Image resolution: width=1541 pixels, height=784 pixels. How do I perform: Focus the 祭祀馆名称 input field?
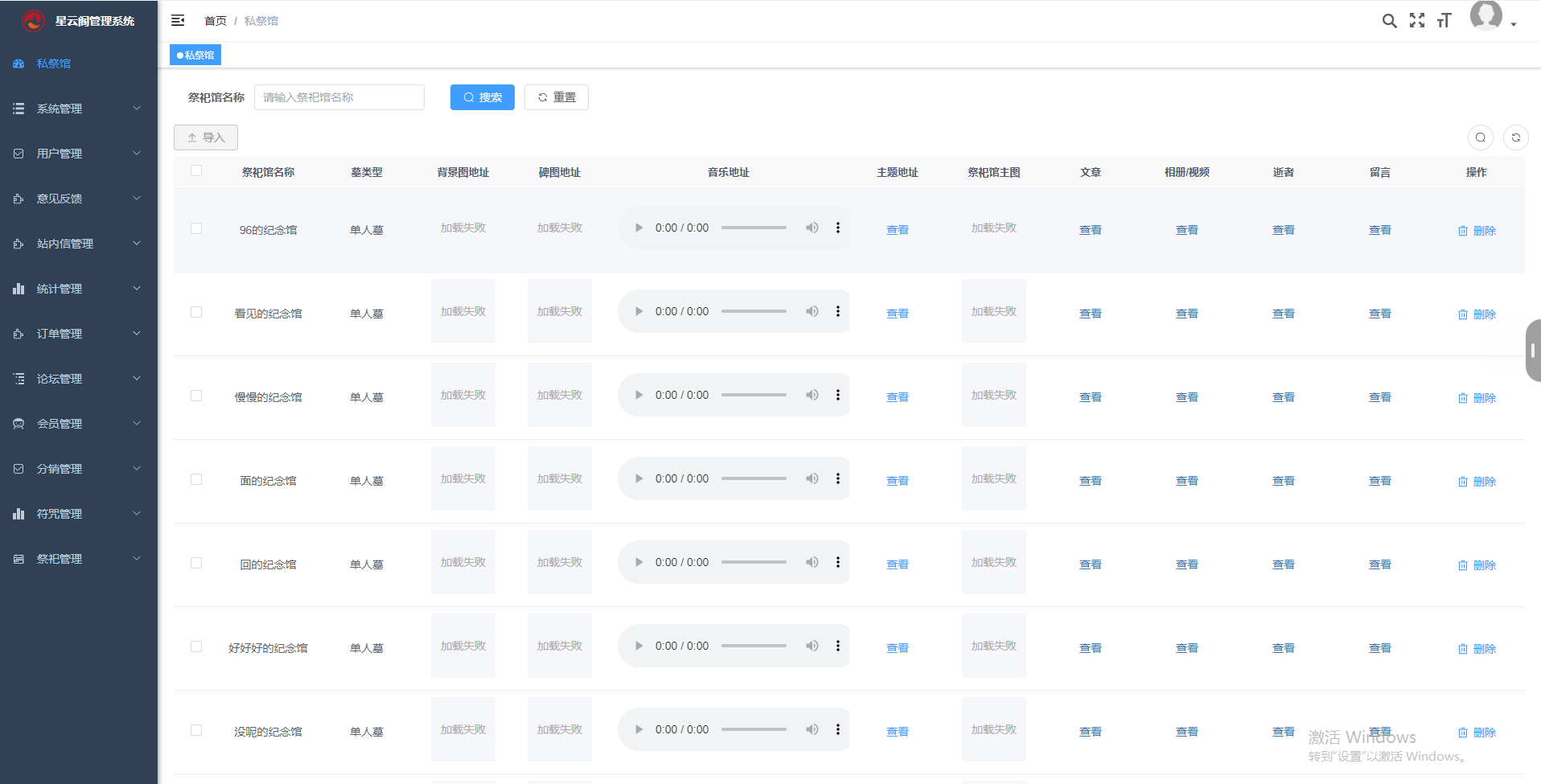point(339,97)
